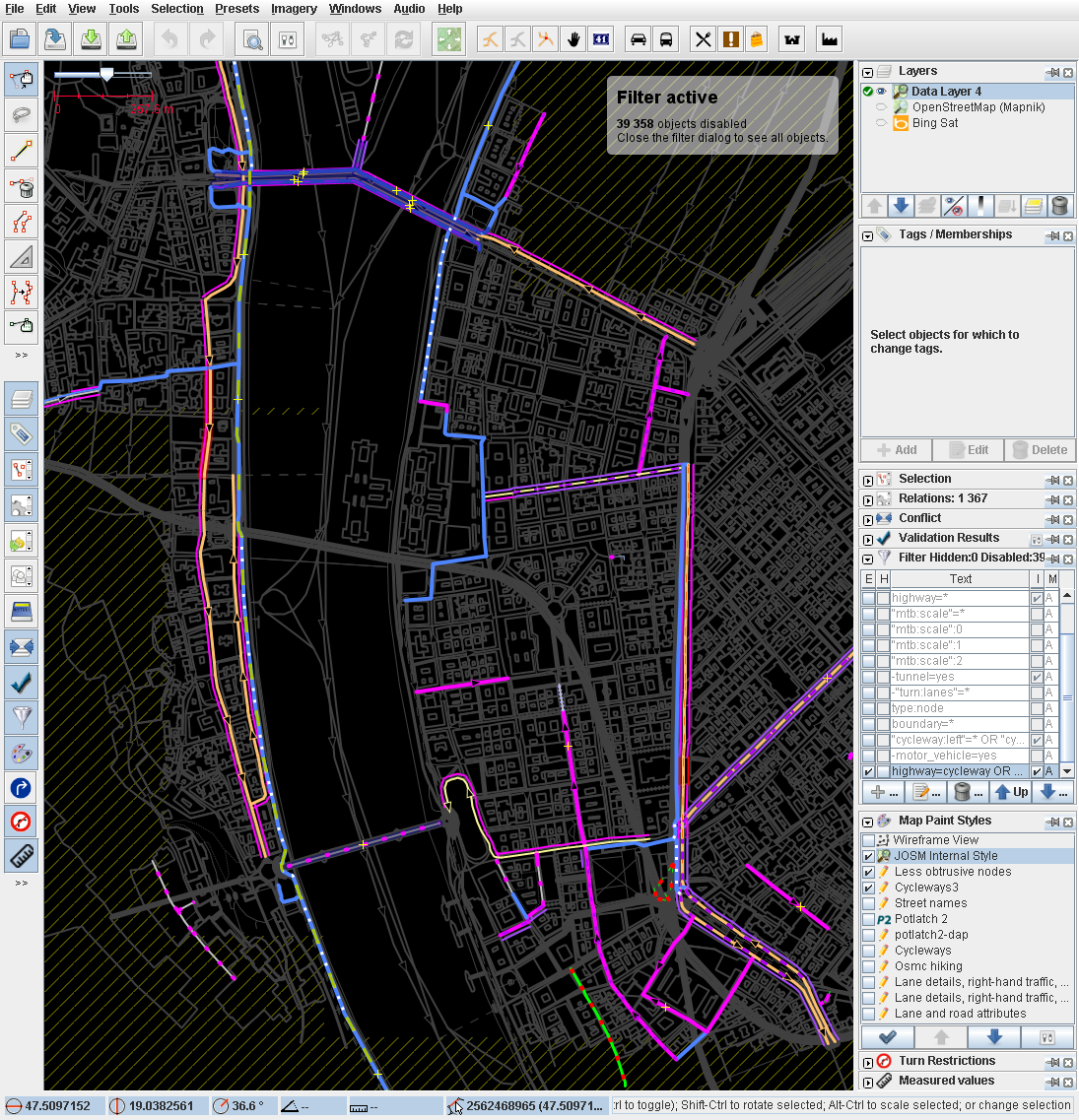
Task: Toggle the Map Paint Styles palette icon
Action: [x=22, y=753]
